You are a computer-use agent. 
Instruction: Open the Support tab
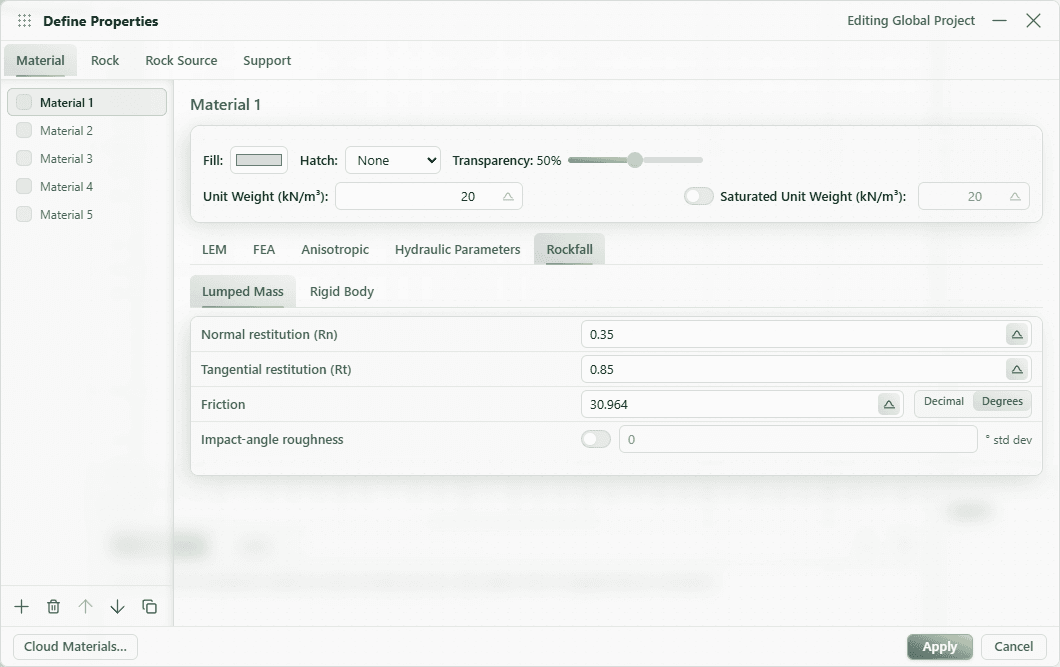pyautogui.click(x=267, y=61)
